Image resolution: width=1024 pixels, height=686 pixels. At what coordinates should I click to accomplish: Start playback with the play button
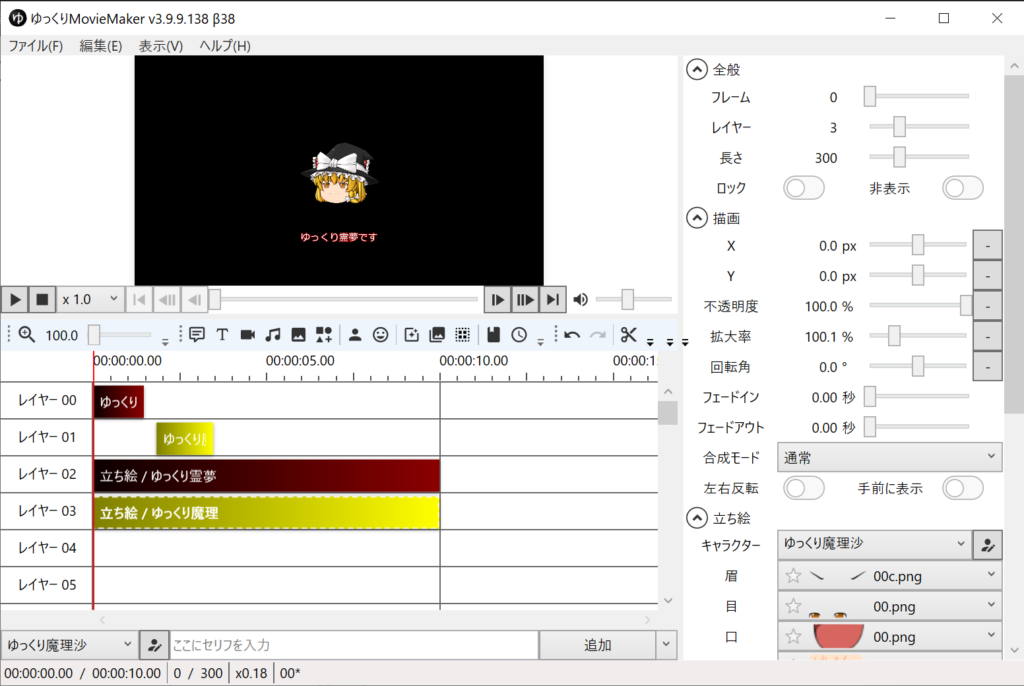pyautogui.click(x=14, y=300)
